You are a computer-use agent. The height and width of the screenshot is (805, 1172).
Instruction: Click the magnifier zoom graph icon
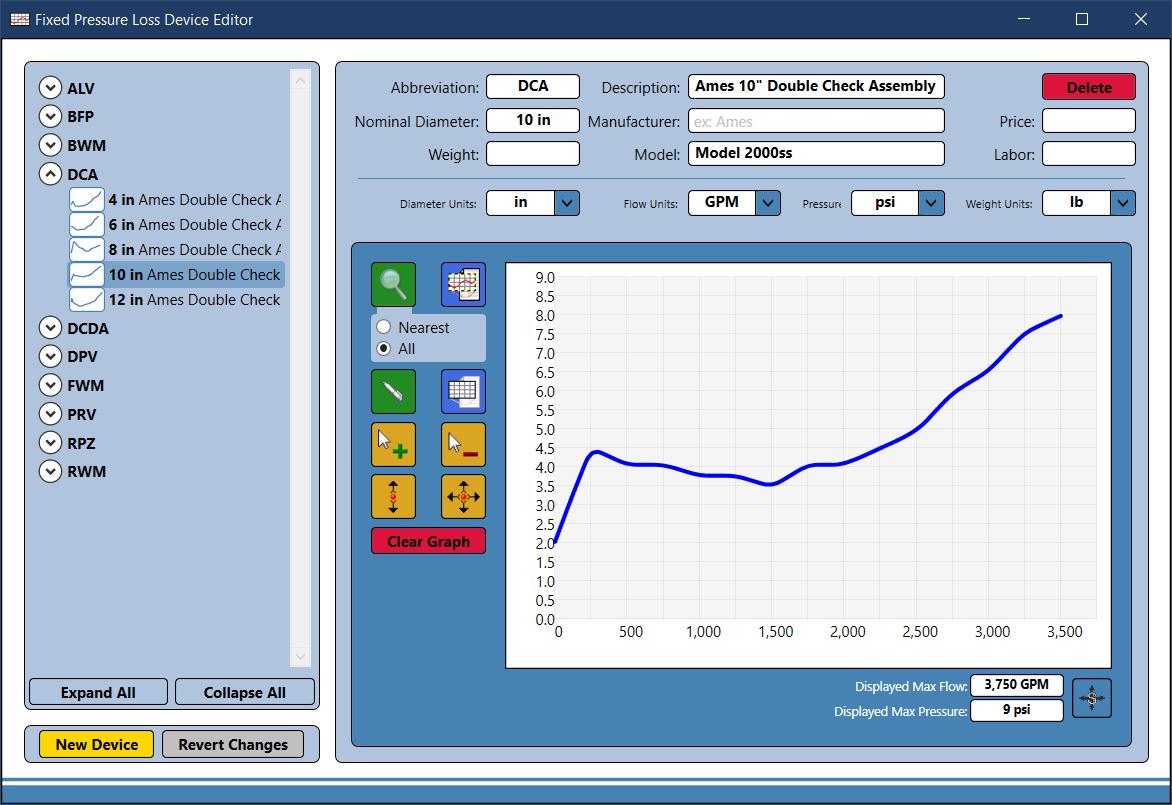pos(393,284)
